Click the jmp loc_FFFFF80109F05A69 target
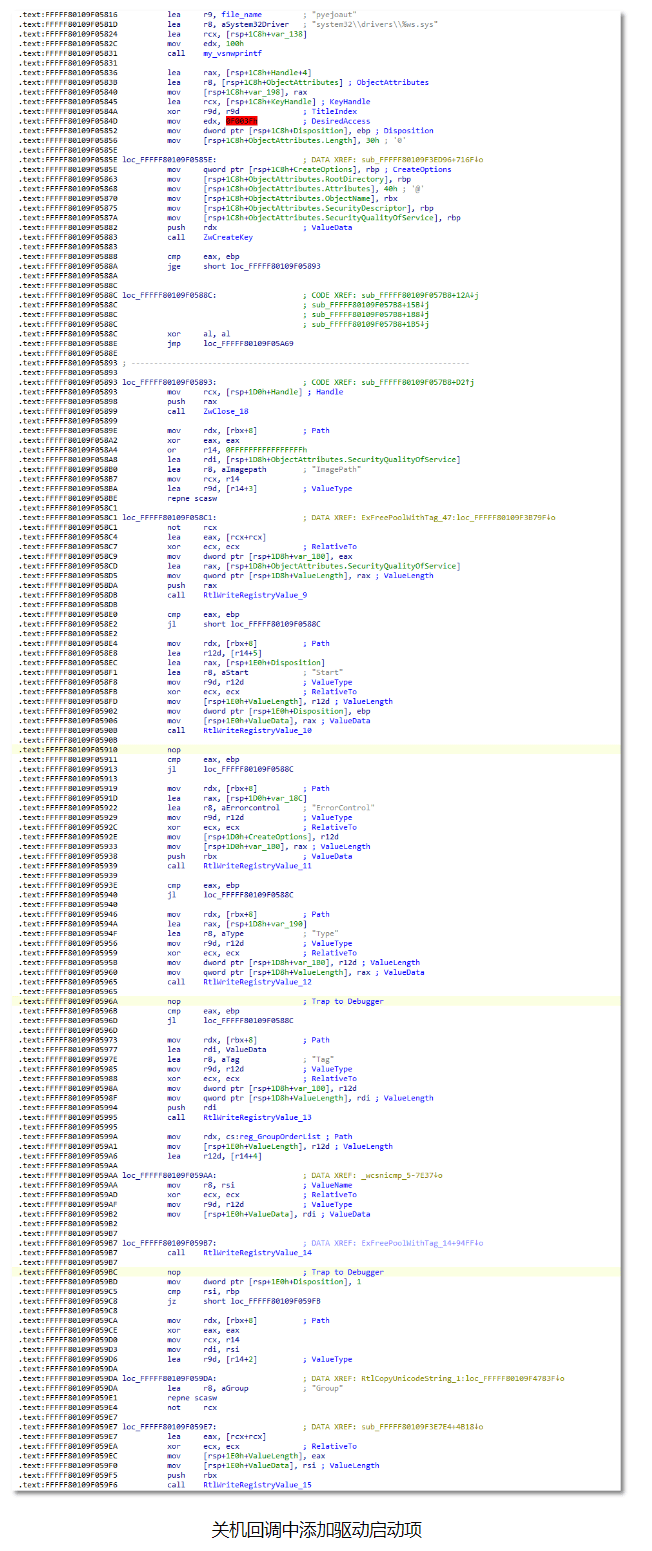The width and height of the screenshot is (652, 1551). coord(249,343)
